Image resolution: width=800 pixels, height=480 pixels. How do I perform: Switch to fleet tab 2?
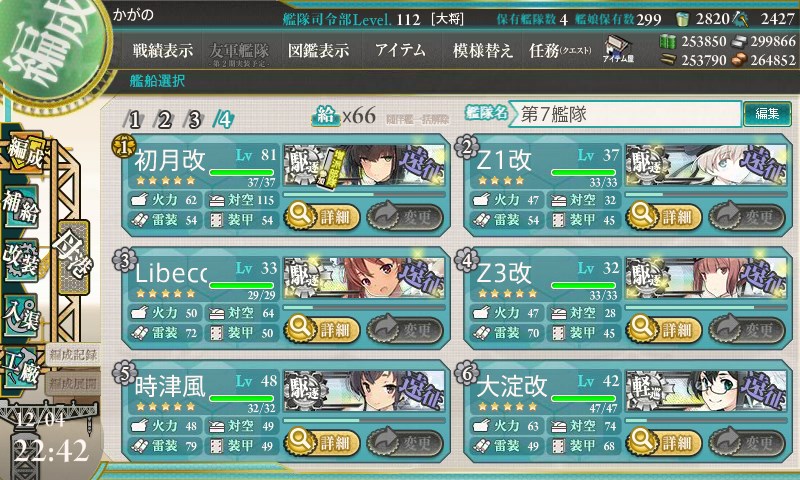pyautogui.click(x=163, y=120)
